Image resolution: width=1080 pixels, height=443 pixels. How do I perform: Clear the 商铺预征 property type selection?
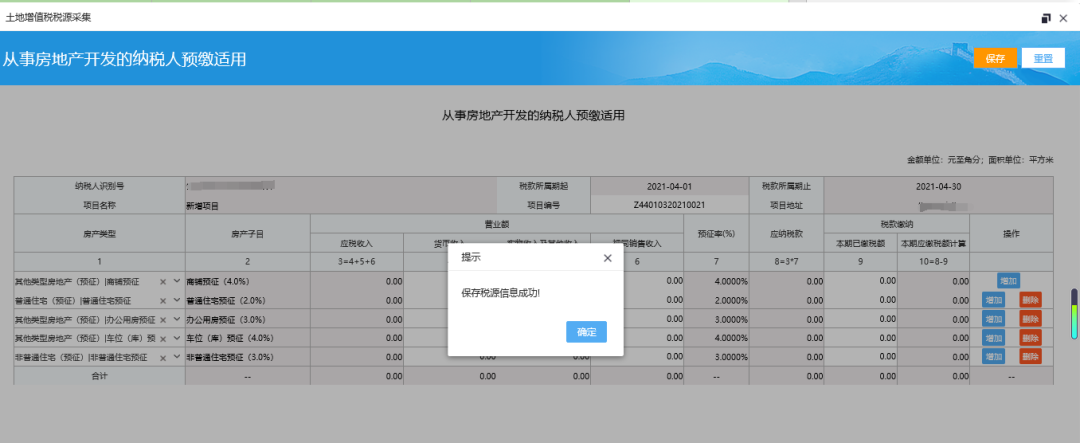coord(163,282)
